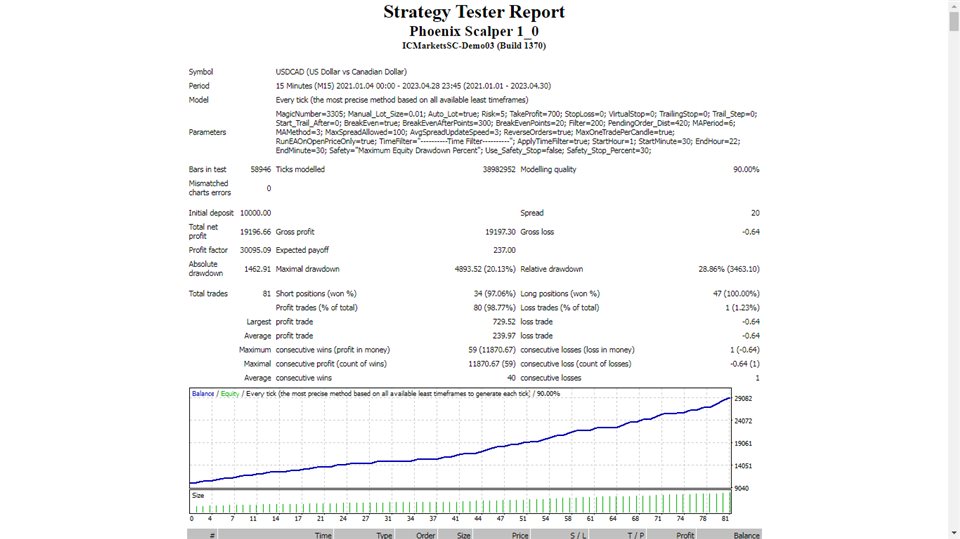Click the ICMarketsSC-Demo03 build text
Image resolution: width=960 pixels, height=539 pixels.
[473, 46]
